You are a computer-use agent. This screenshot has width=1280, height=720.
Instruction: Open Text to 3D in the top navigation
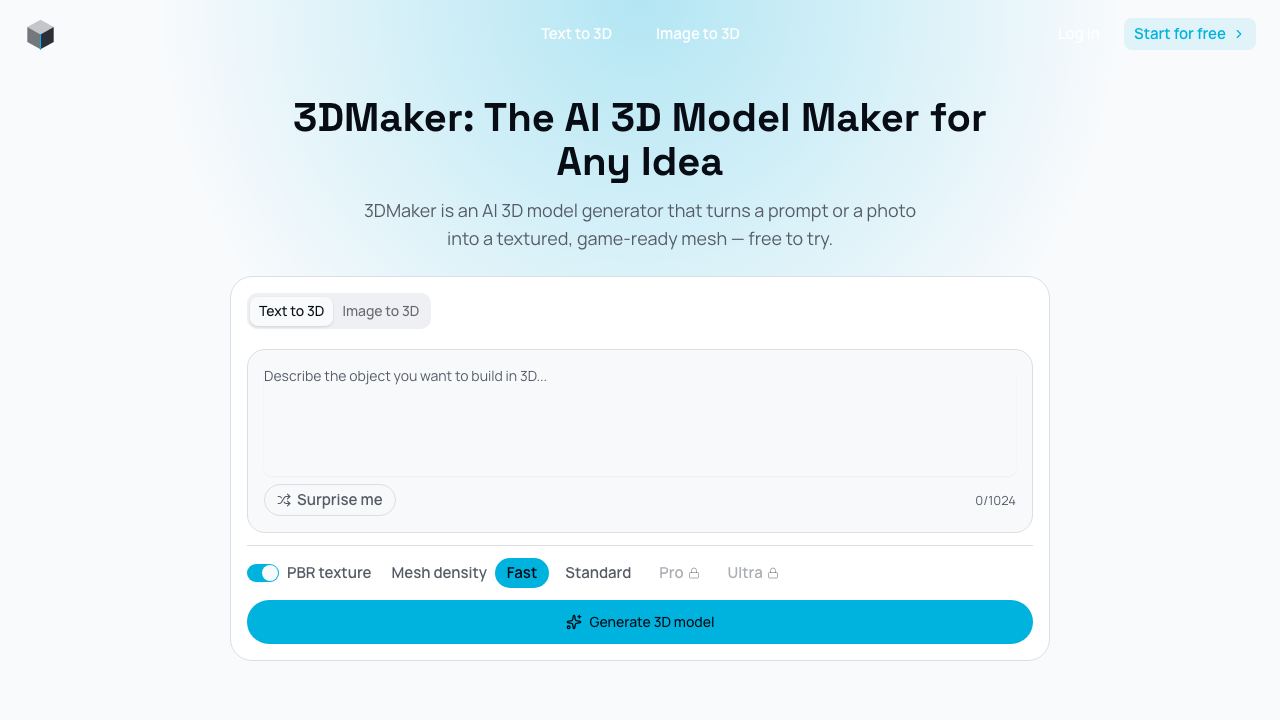577,34
